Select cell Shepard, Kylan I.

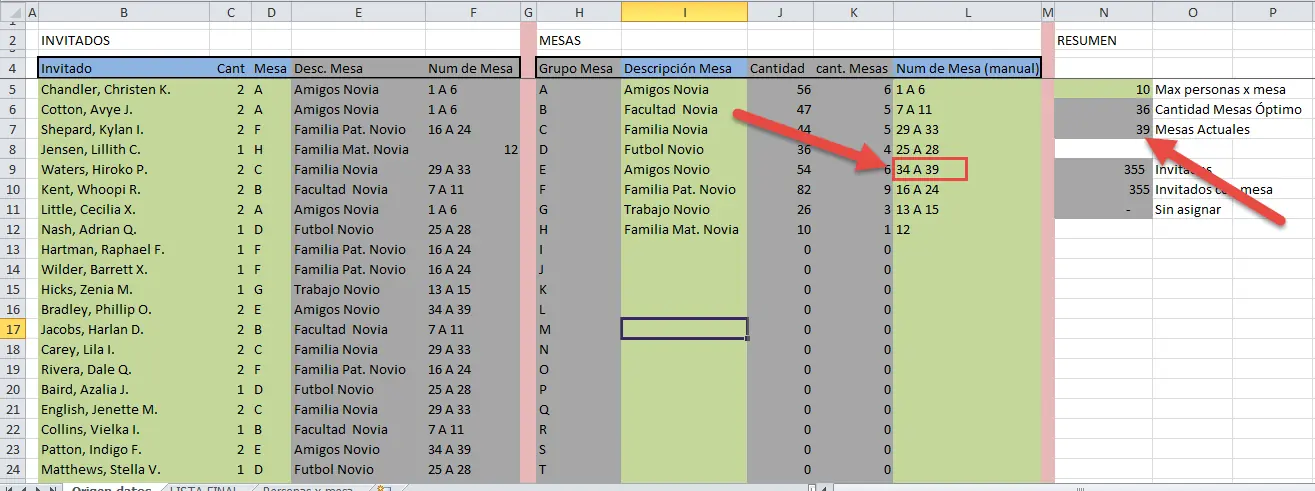(124, 129)
